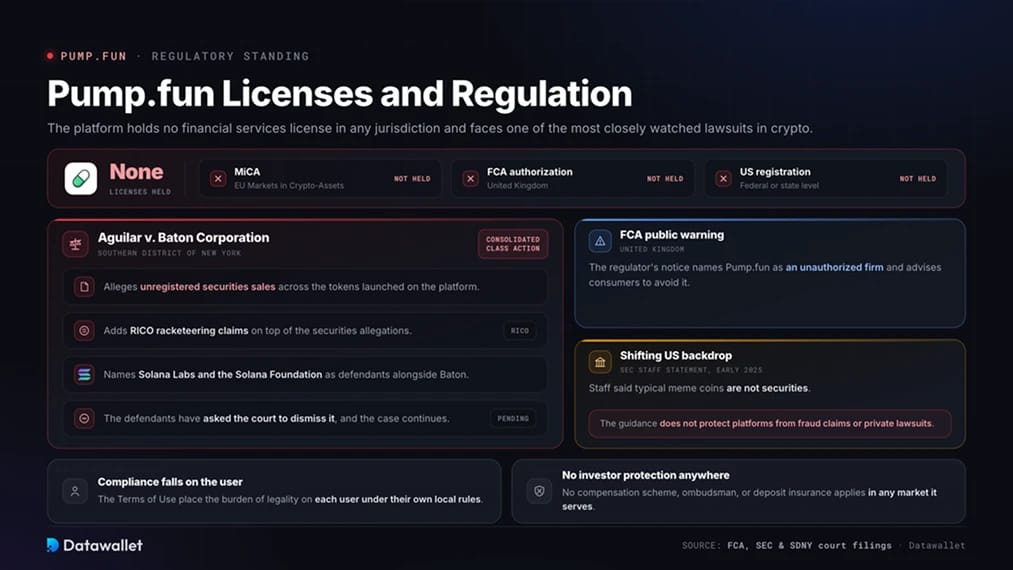Click the X icon next to MiCA

click(x=218, y=178)
